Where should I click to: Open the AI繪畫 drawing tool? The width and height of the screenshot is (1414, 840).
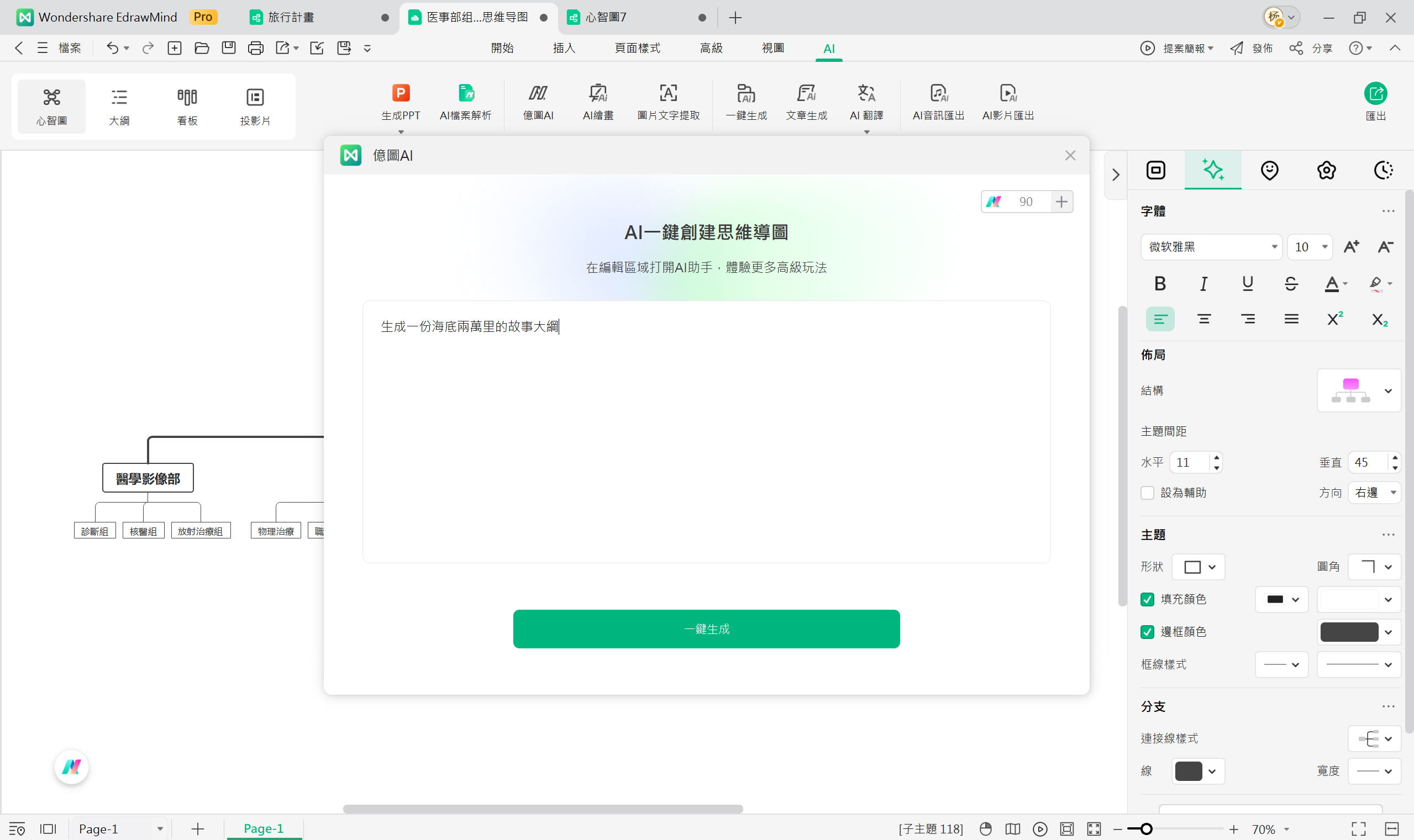point(597,101)
